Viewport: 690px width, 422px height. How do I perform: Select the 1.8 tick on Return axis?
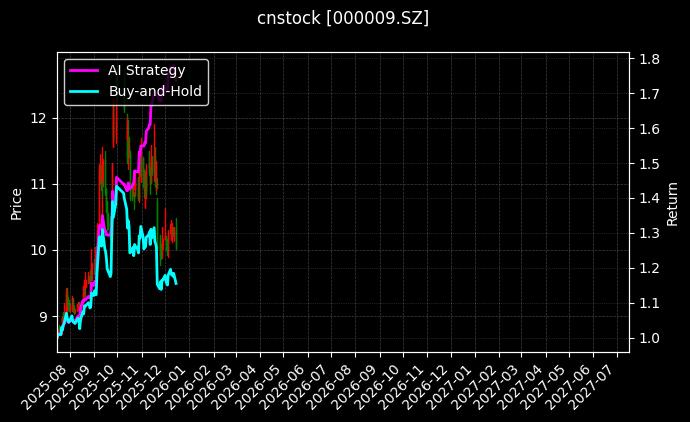tap(649, 59)
